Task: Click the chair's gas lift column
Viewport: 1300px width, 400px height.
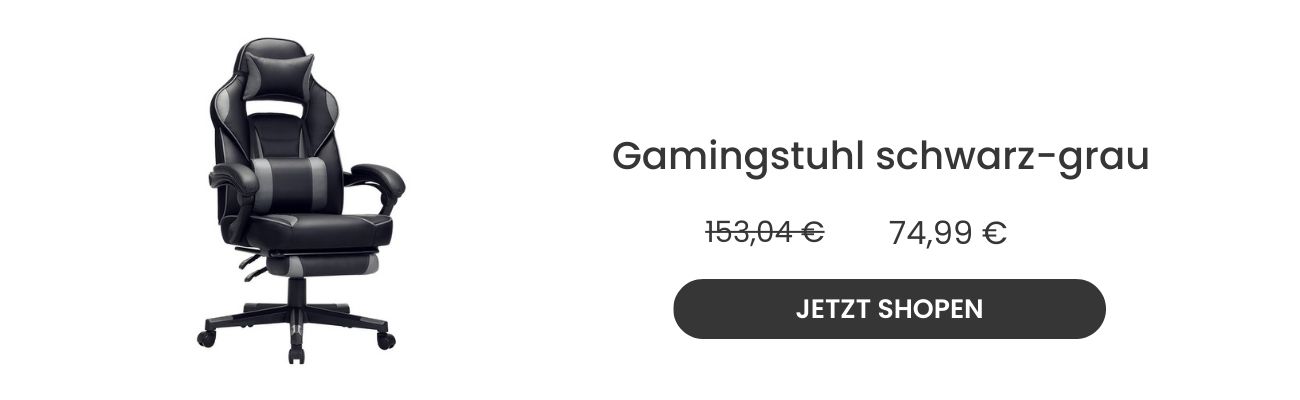Action: [x=297, y=293]
